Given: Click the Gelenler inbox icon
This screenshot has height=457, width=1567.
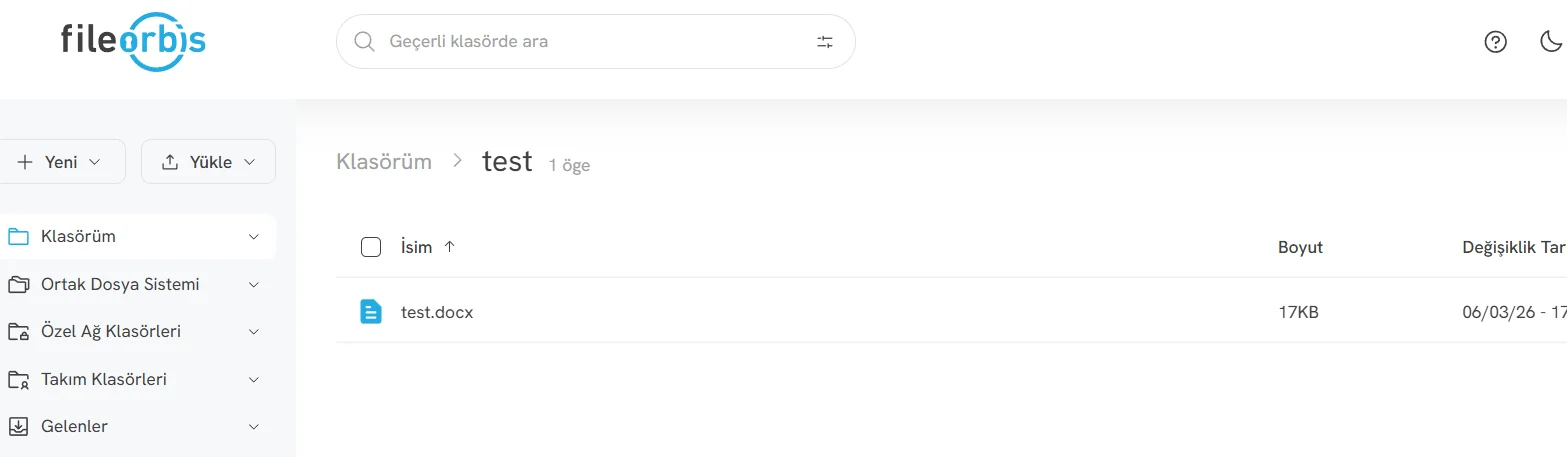Looking at the screenshot, I should point(18,427).
